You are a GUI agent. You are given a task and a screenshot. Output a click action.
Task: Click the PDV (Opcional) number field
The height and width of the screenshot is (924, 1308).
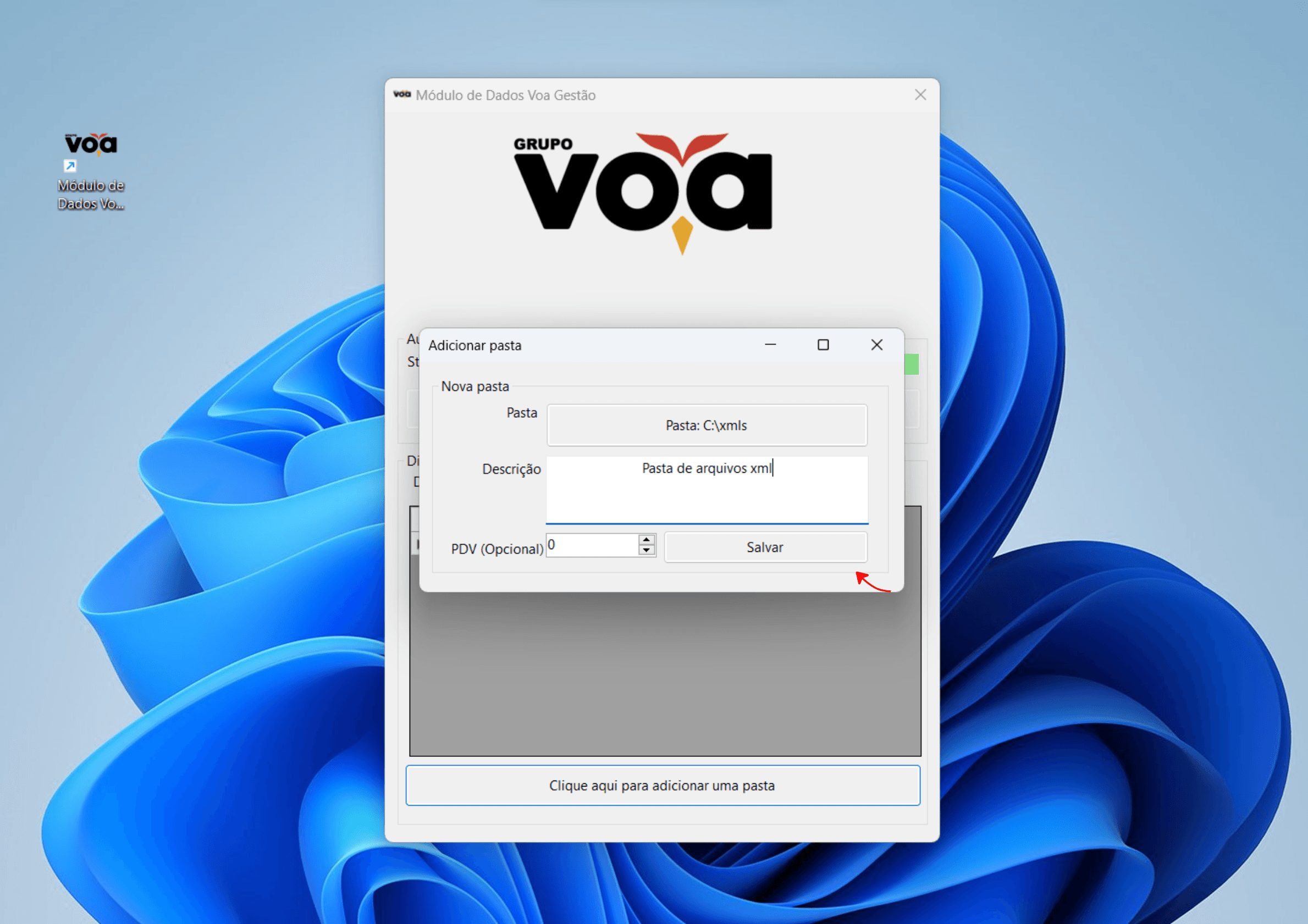click(x=592, y=545)
